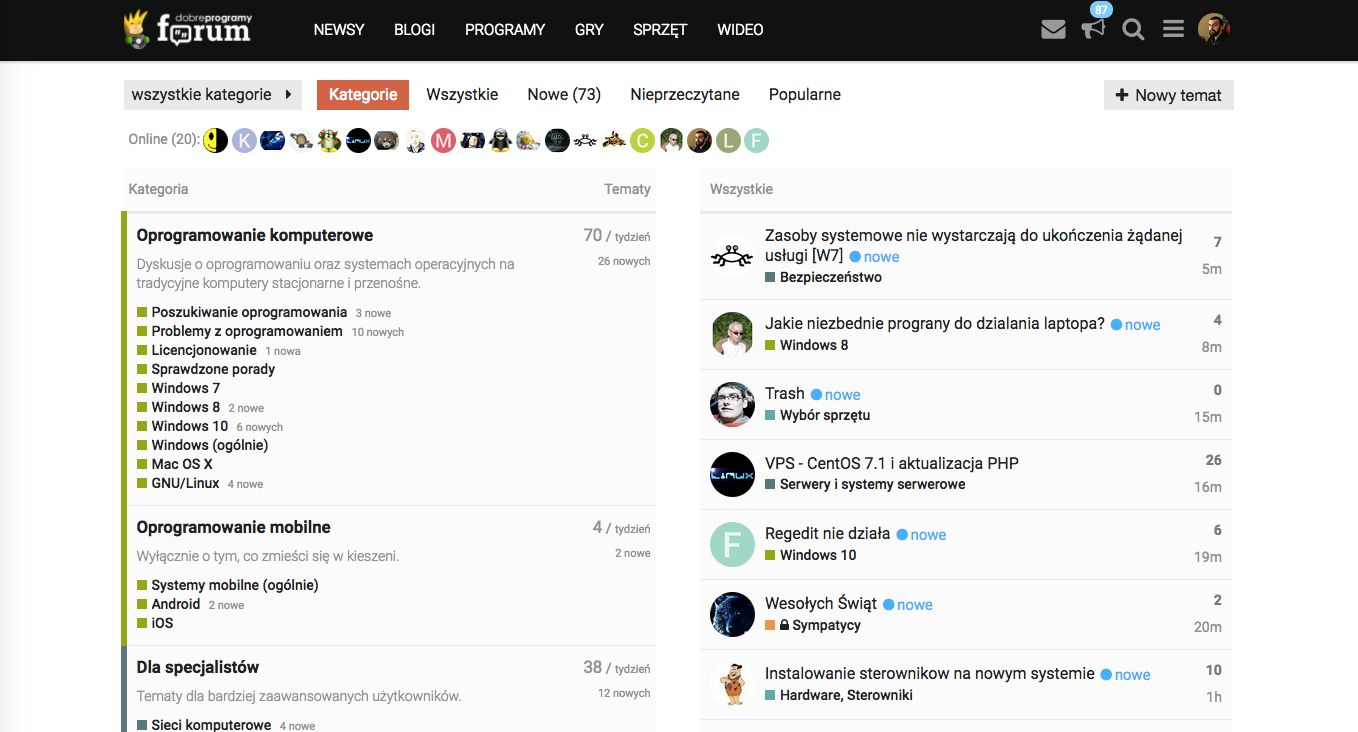Open avatar of Zasoby systemowe topic author
The image size is (1358, 732).
pyautogui.click(x=732, y=256)
